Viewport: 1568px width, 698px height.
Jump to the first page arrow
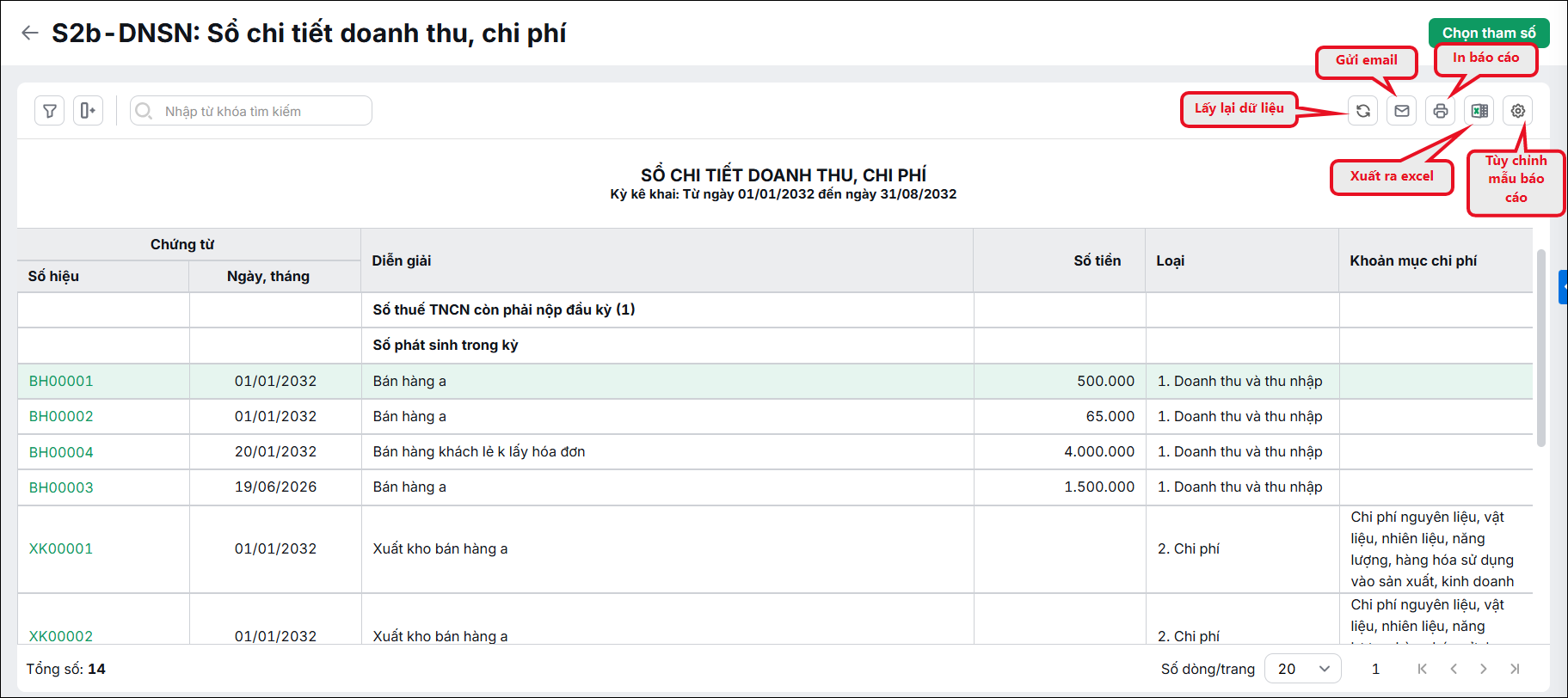(x=1423, y=669)
